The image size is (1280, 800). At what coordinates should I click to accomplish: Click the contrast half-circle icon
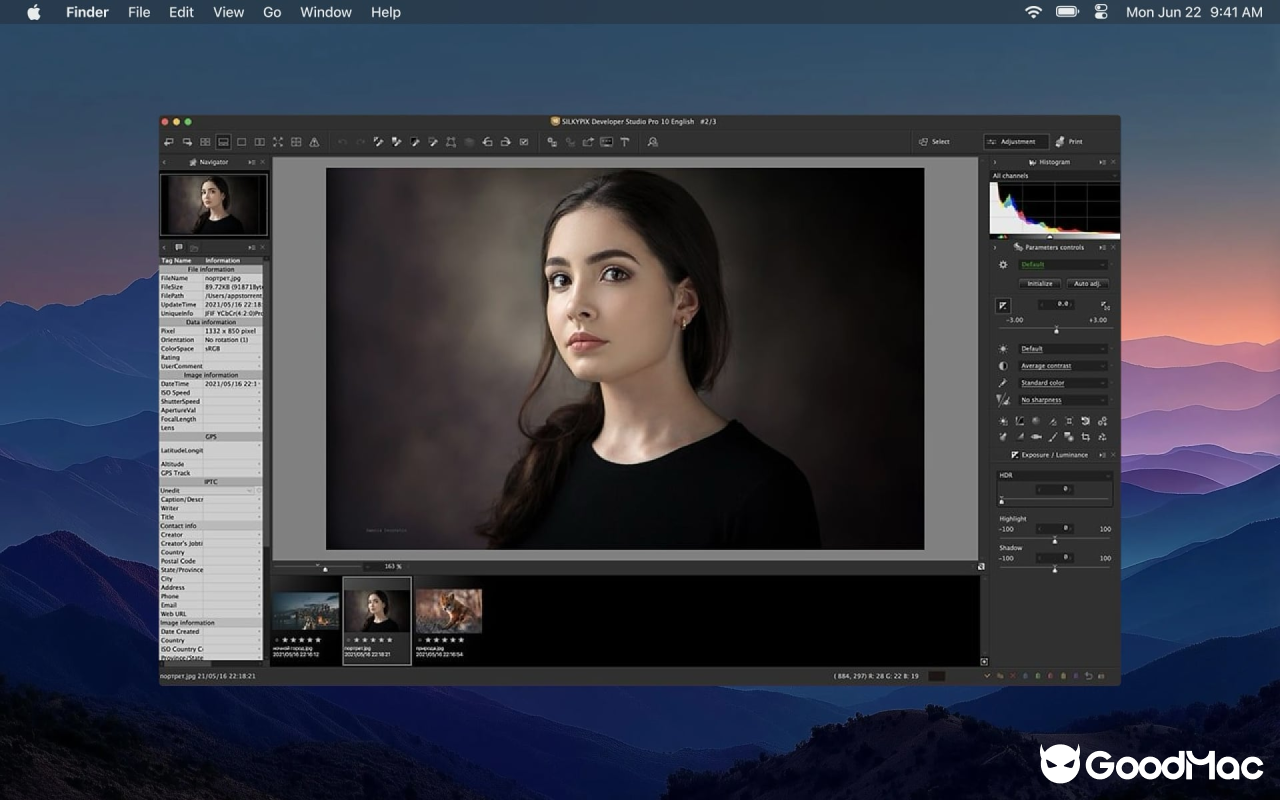[1003, 366]
